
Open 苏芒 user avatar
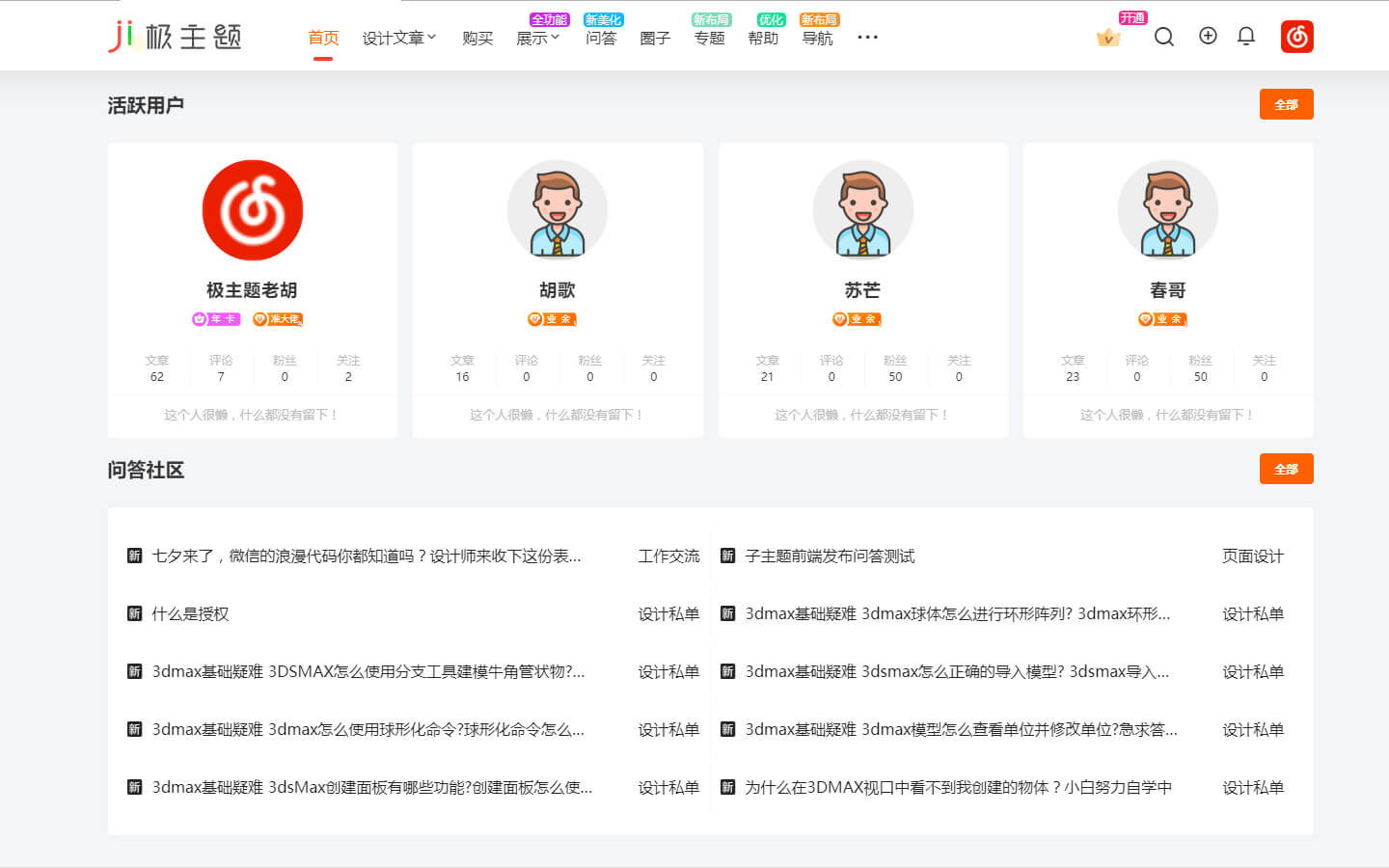(x=862, y=210)
